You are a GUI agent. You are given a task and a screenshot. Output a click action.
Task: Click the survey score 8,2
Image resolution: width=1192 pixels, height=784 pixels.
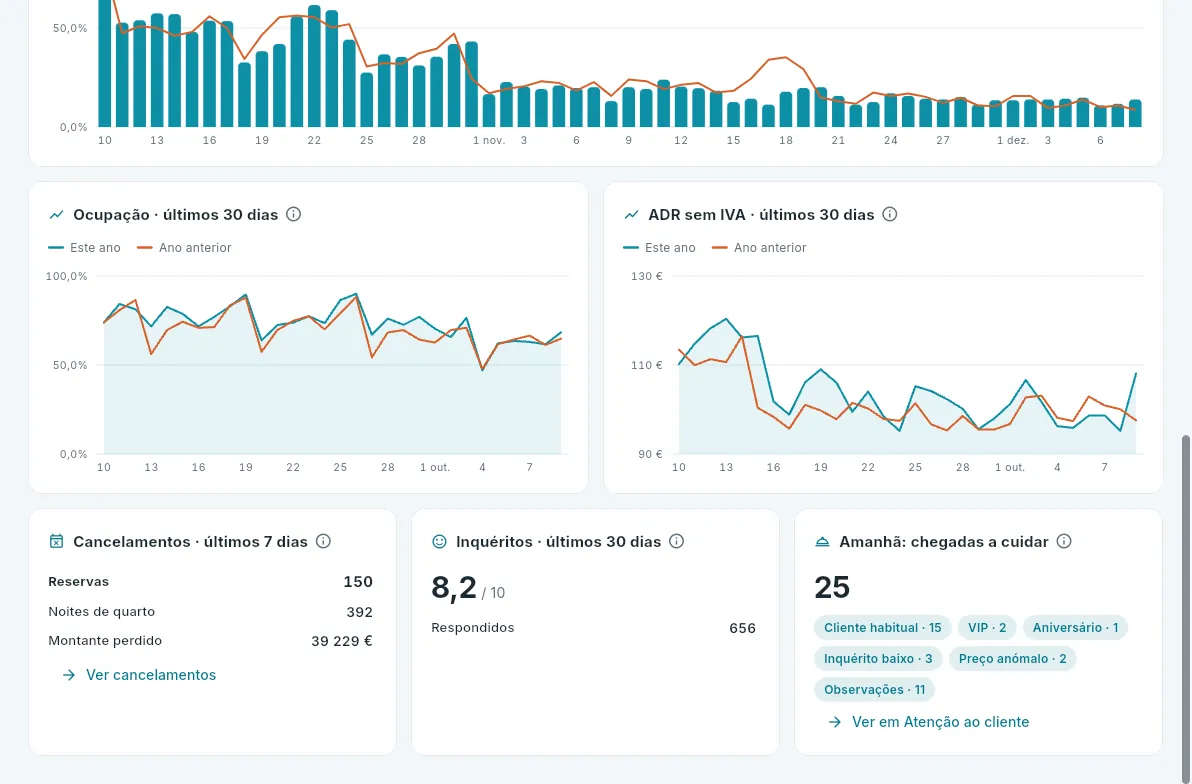pyautogui.click(x=454, y=588)
